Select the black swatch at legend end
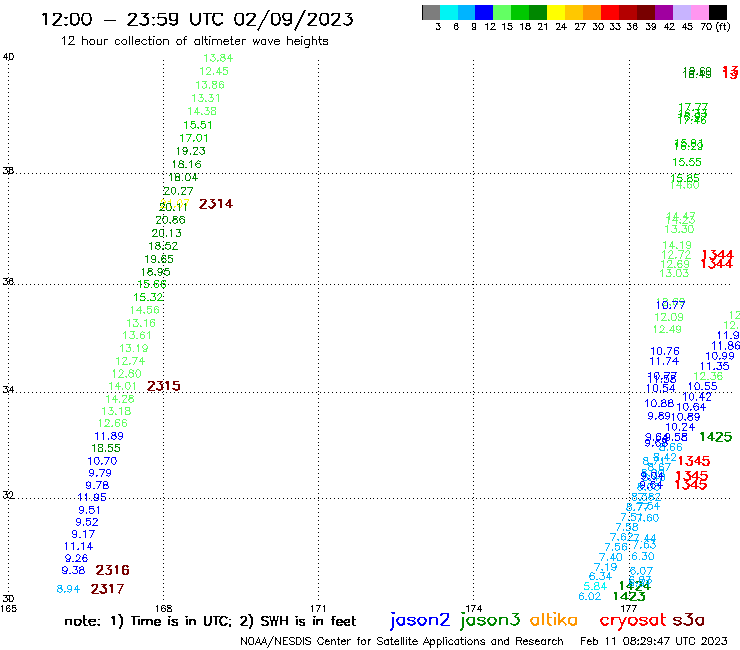This screenshot has width=740, height=650. coord(717,12)
